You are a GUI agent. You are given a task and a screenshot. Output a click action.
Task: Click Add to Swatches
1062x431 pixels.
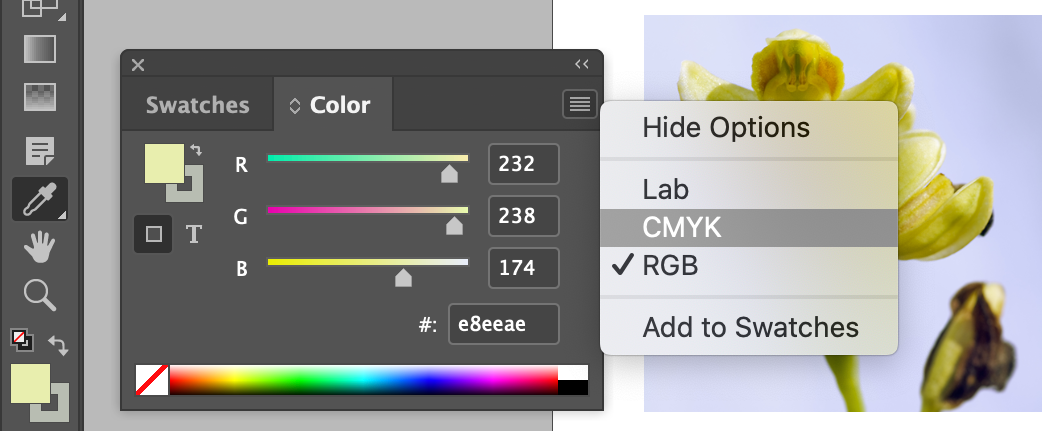coord(748,328)
